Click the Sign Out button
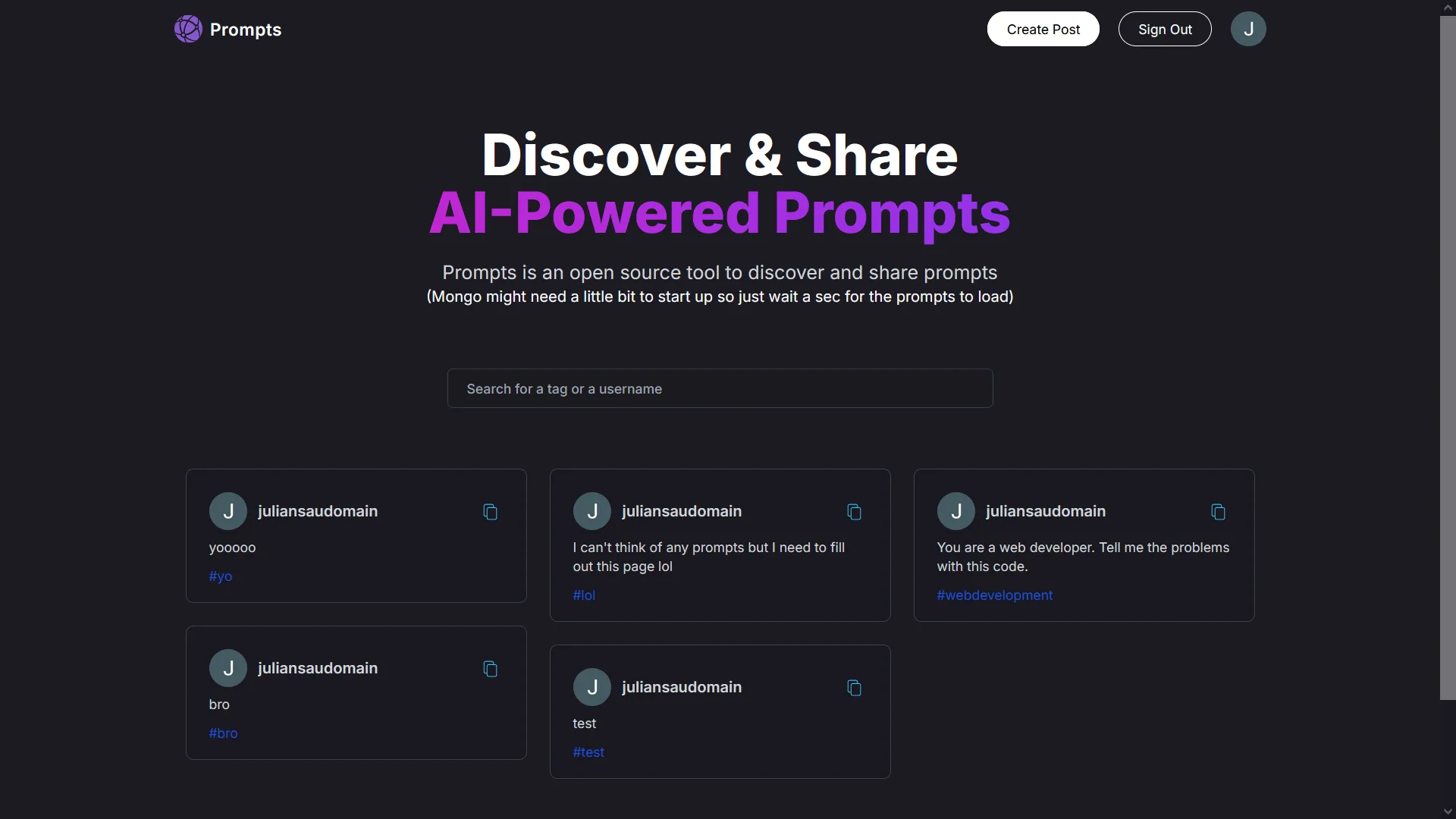This screenshot has width=1456, height=819. point(1164,29)
